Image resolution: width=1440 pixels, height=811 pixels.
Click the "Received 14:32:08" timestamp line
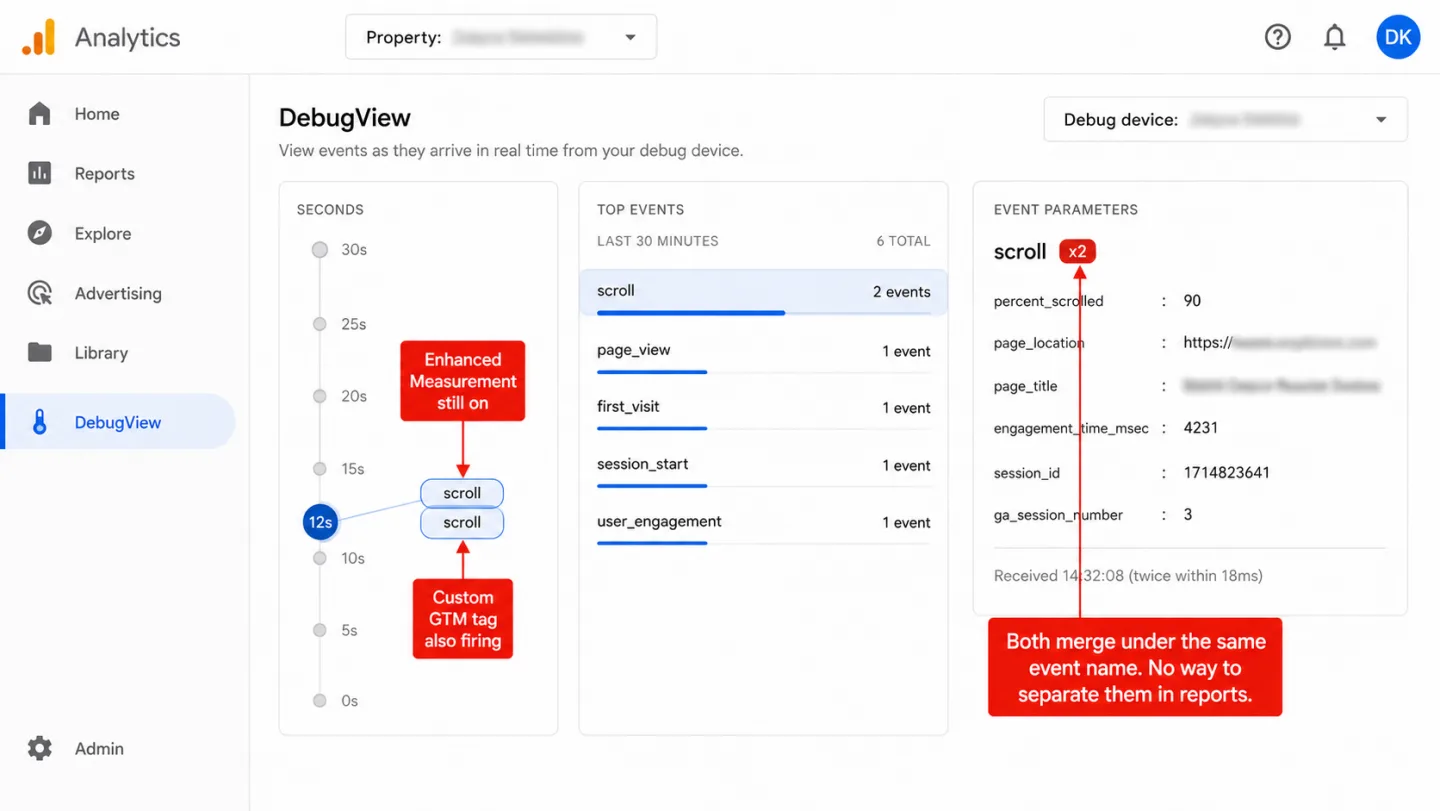[1128, 576]
